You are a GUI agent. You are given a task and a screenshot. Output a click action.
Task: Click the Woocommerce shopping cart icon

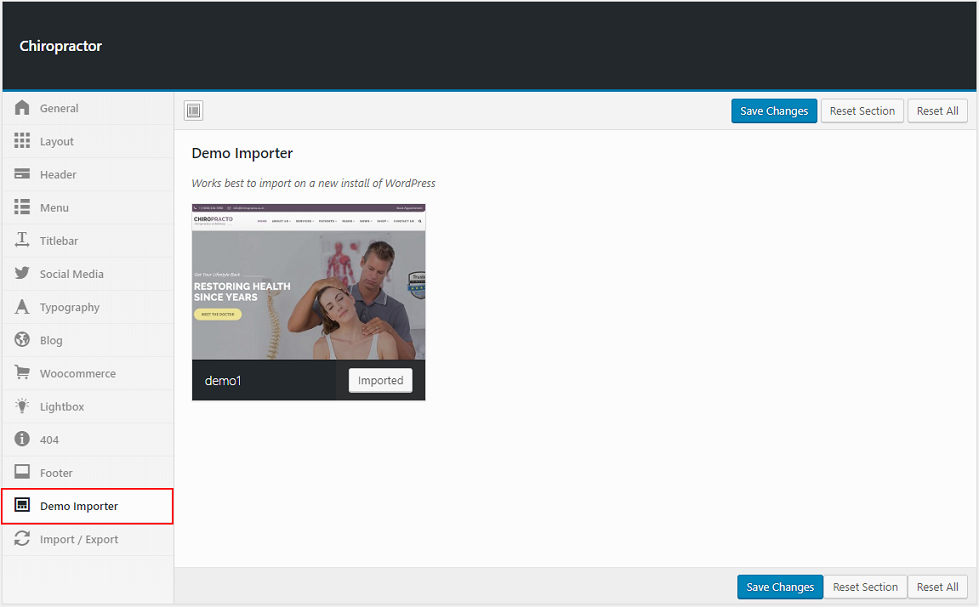tap(22, 373)
